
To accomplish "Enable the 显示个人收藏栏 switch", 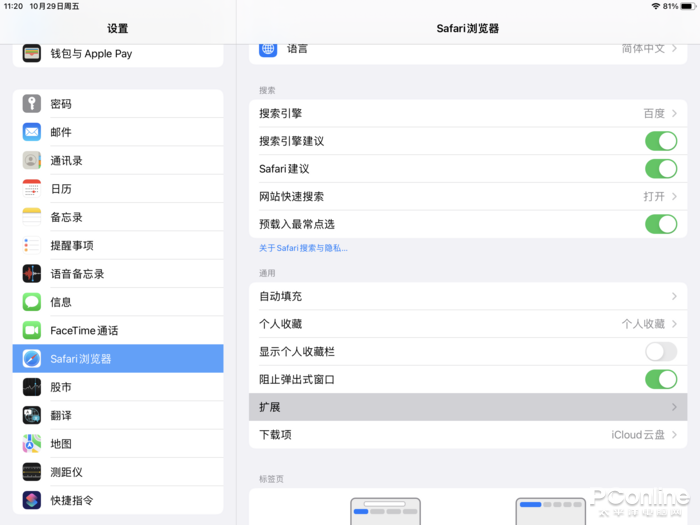I will click(660, 351).
